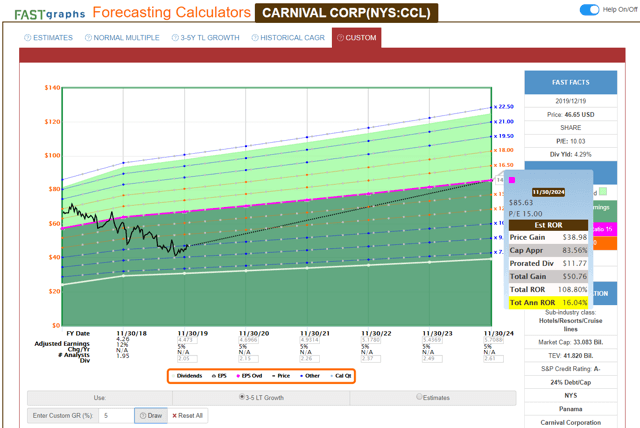The width and height of the screenshot is (640, 428).
Task: Open the Estimates tab
Action: 49,38
